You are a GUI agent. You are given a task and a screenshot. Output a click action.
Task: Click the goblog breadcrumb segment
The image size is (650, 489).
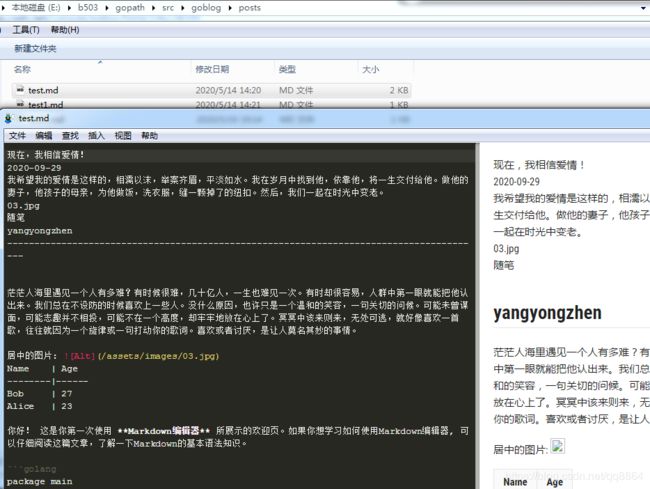206,7
